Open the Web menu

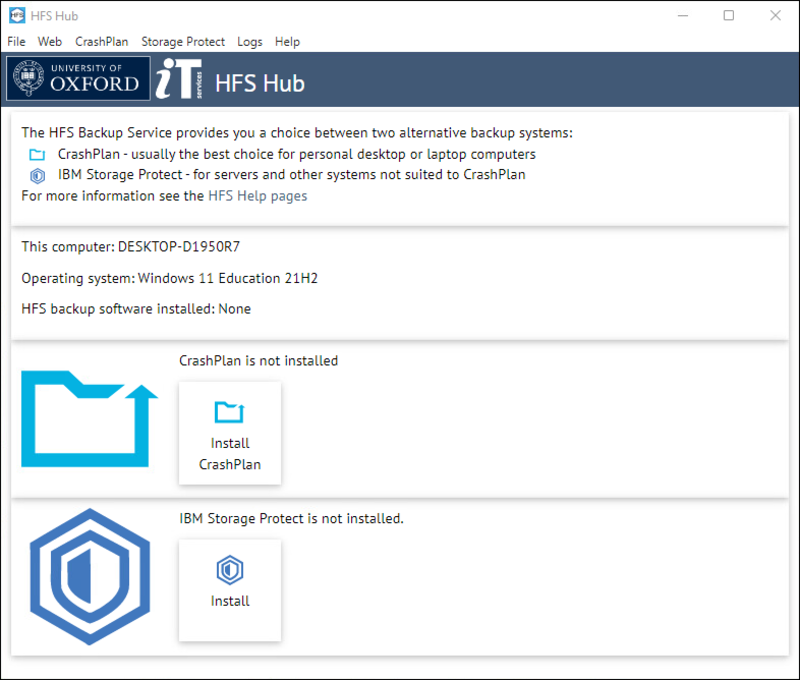[49, 42]
